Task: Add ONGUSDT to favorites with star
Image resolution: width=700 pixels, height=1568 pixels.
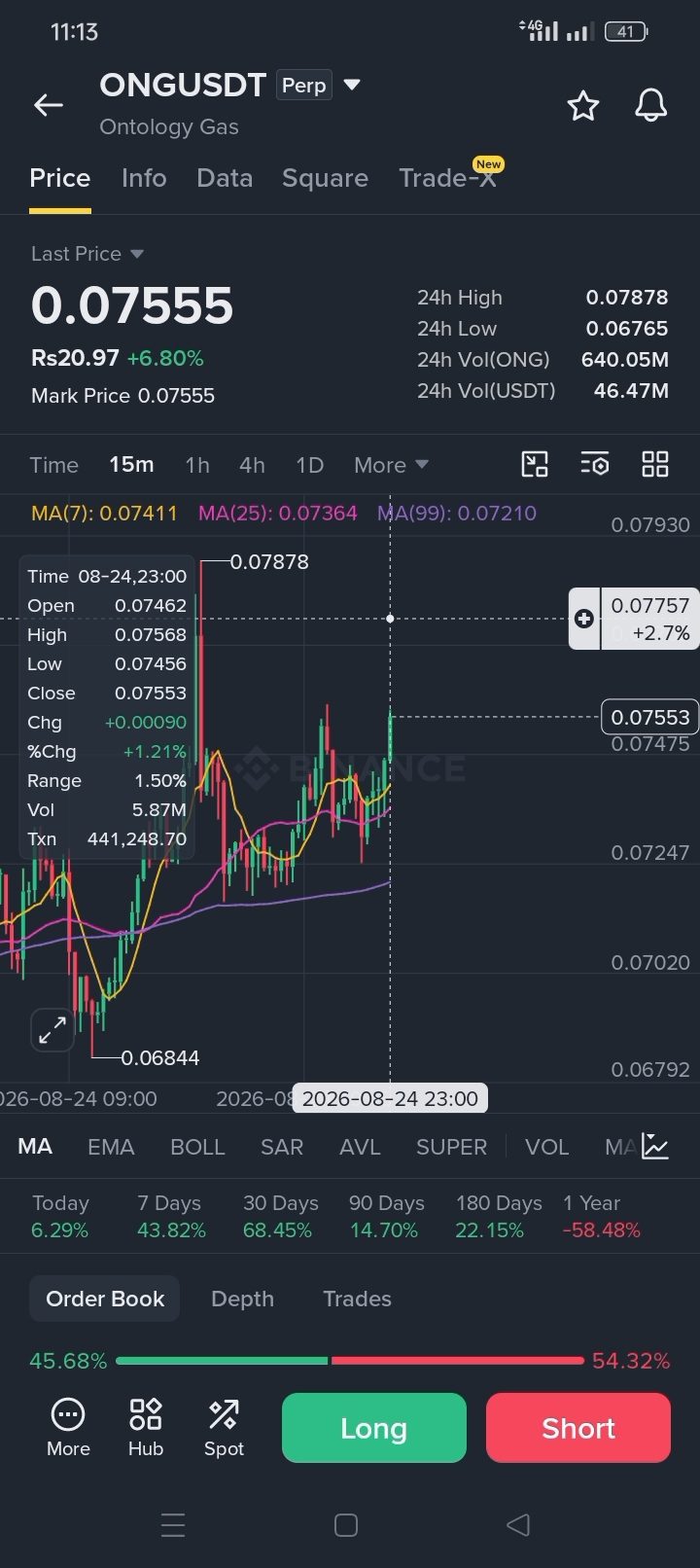Action: (x=583, y=105)
